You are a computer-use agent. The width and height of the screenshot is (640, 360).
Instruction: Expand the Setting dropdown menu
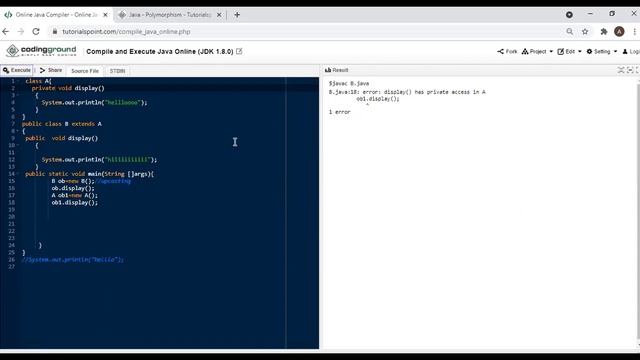click(602, 51)
